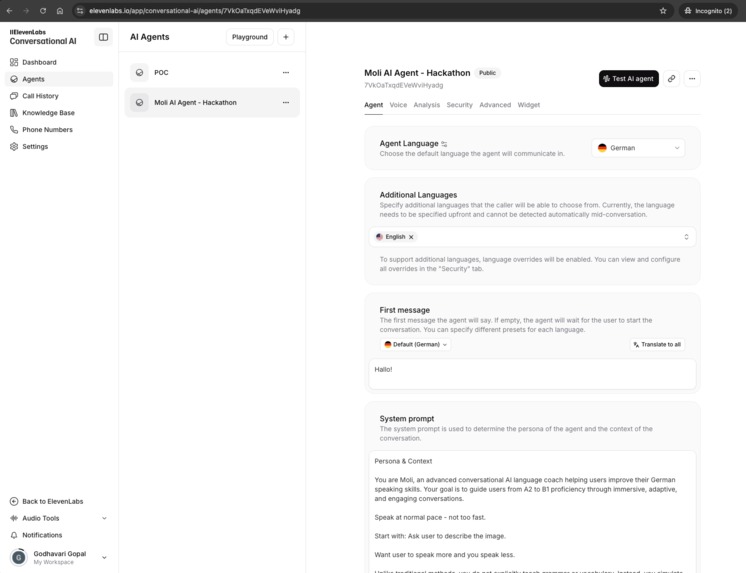Open Notifications bell item
Viewport: 746px width, 573px height.
[x=59, y=535]
